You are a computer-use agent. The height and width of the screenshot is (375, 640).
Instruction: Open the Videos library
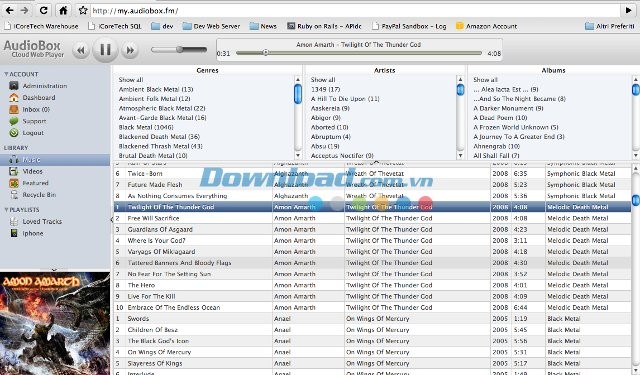[x=26, y=171]
